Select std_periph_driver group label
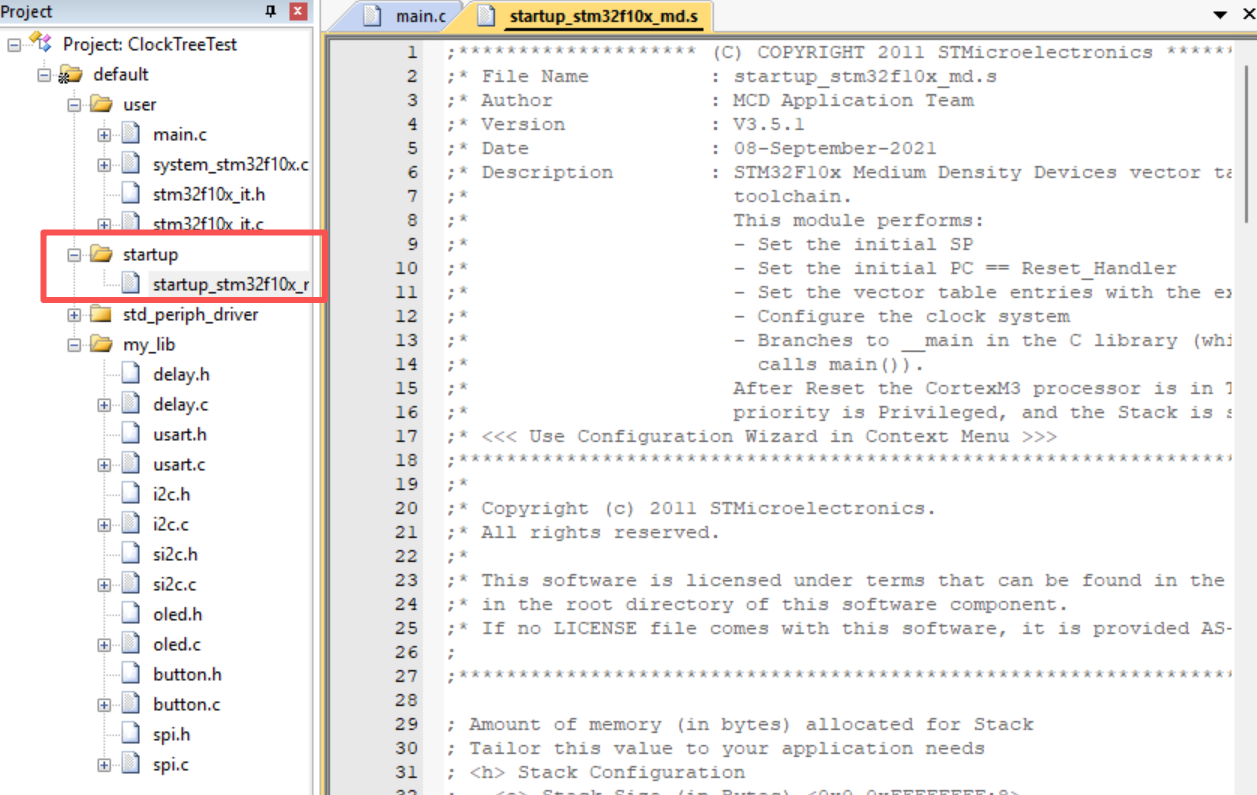The width and height of the screenshot is (1257, 795). [x=191, y=314]
